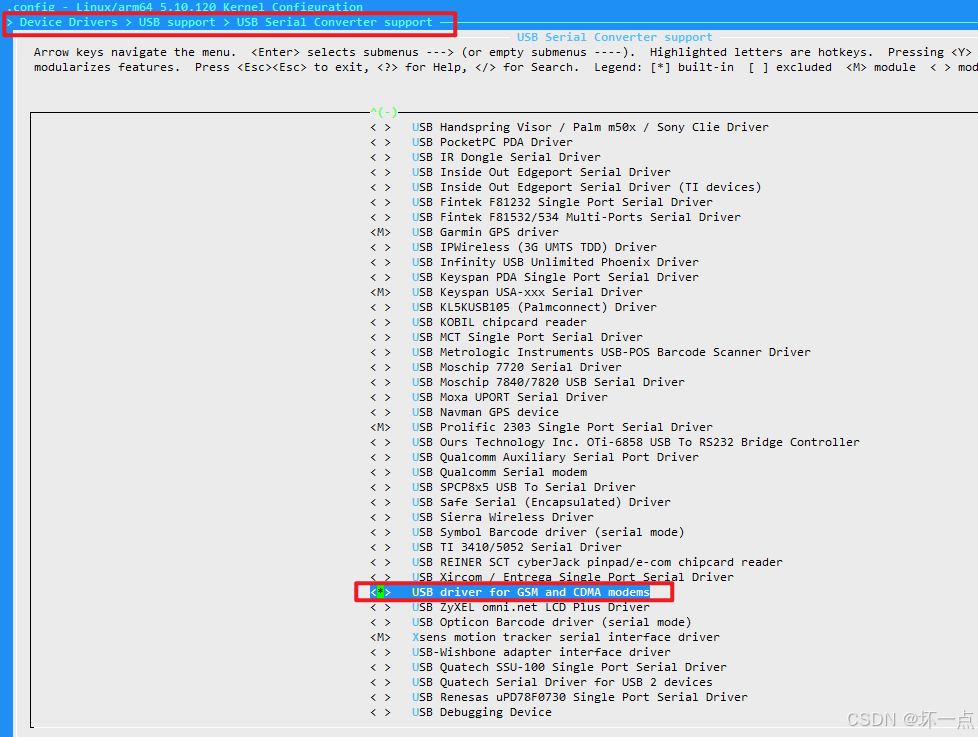Select USB Debugging Device entry

(x=482, y=712)
